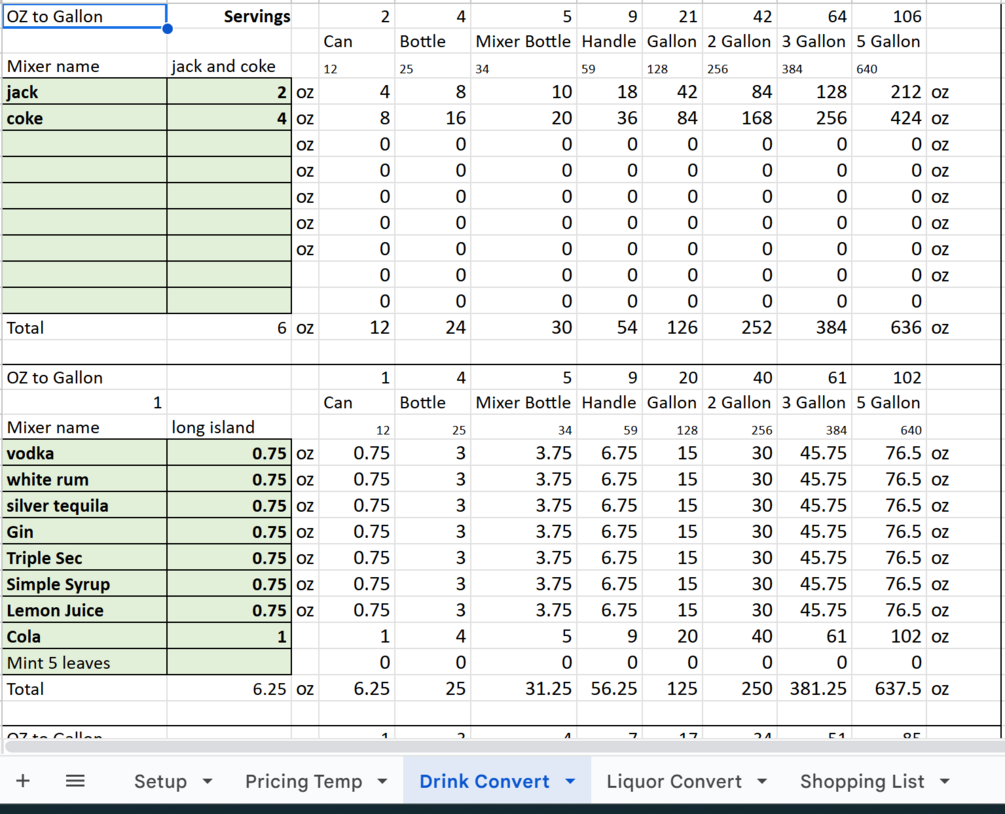Select the 106 servings cell
The image size is (1005, 814).
[889, 16]
